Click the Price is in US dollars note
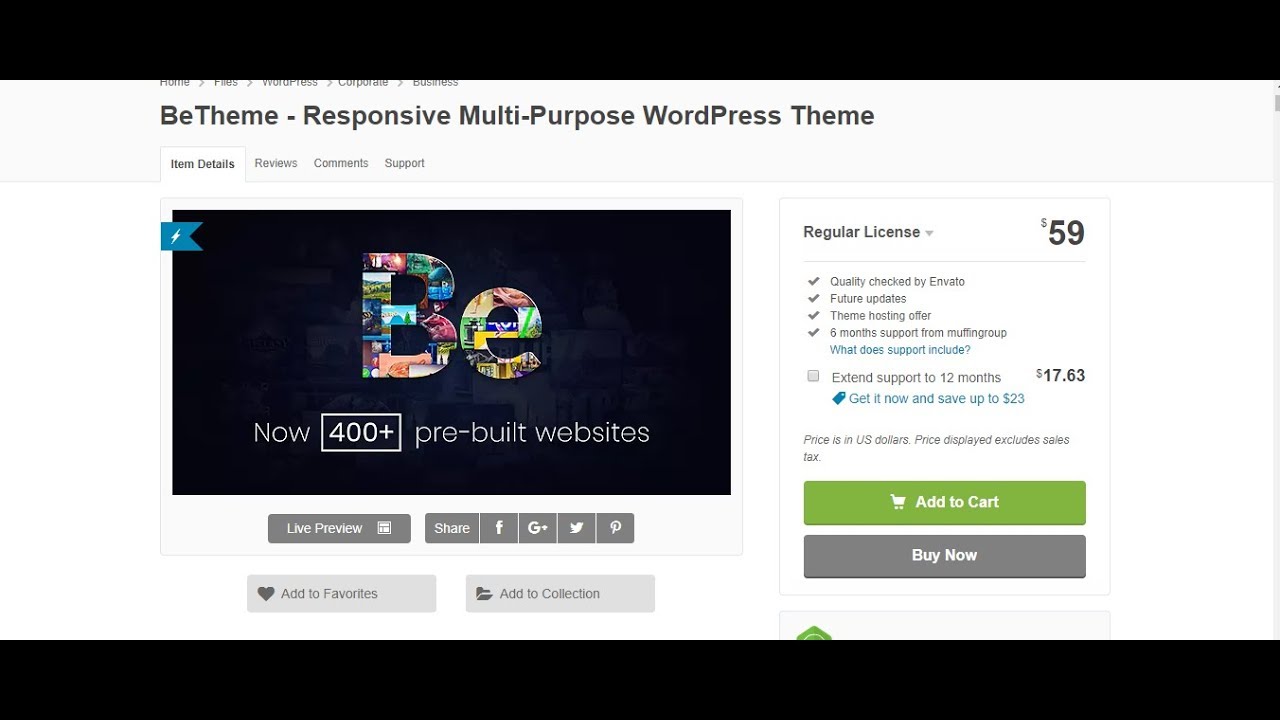 937,448
